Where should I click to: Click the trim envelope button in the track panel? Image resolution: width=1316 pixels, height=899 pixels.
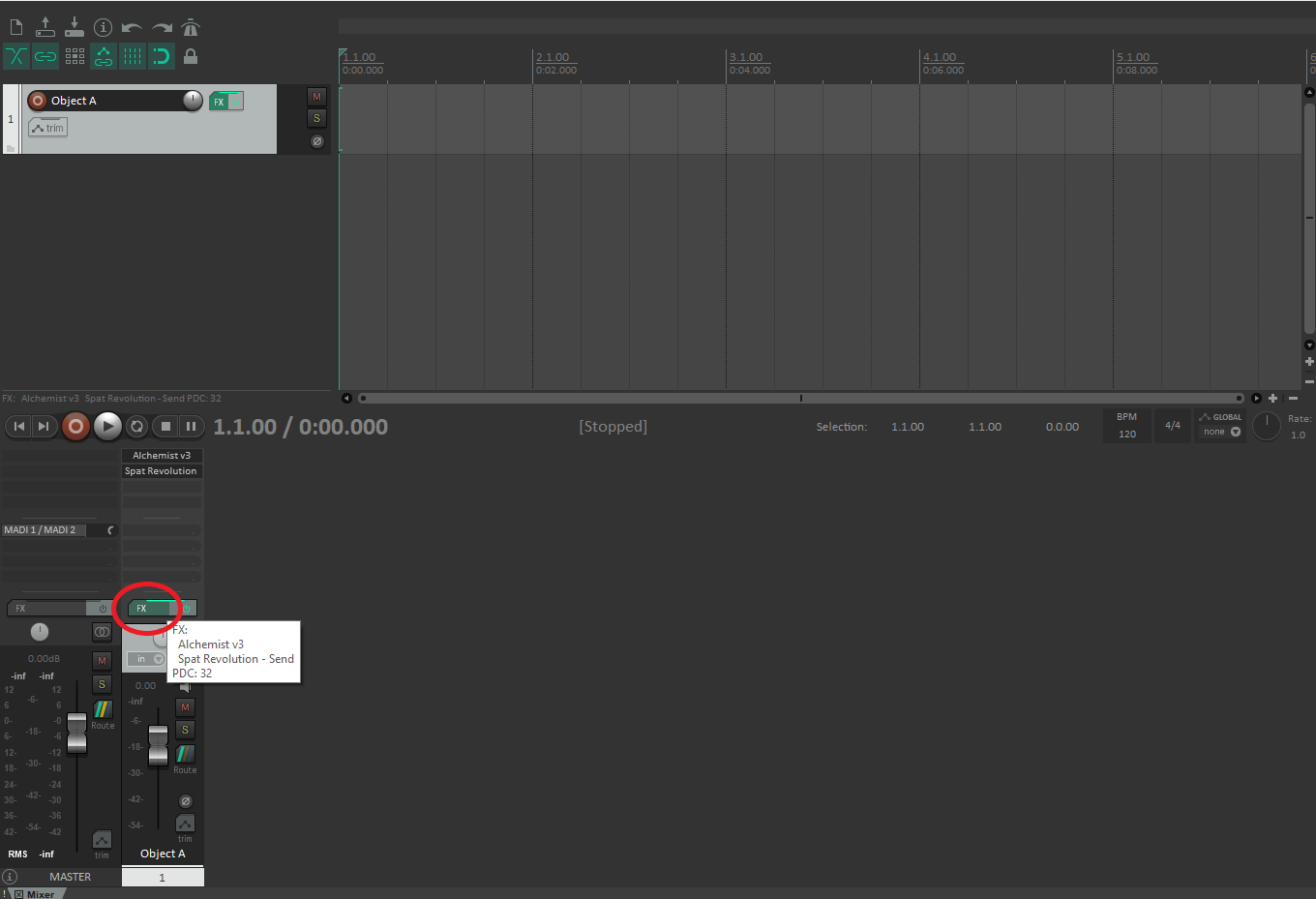click(x=47, y=128)
